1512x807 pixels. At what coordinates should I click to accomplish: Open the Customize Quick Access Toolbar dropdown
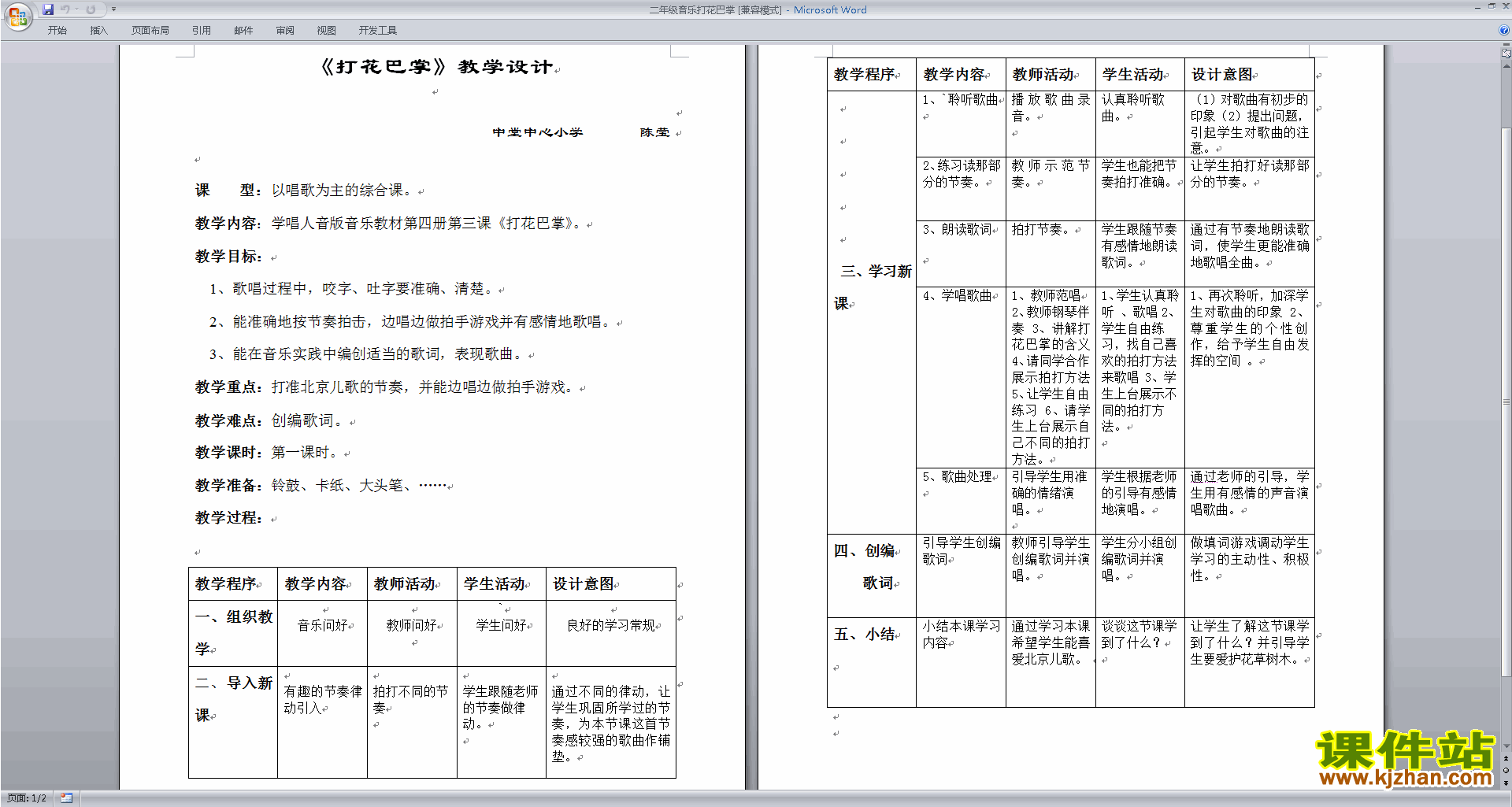(113, 9)
